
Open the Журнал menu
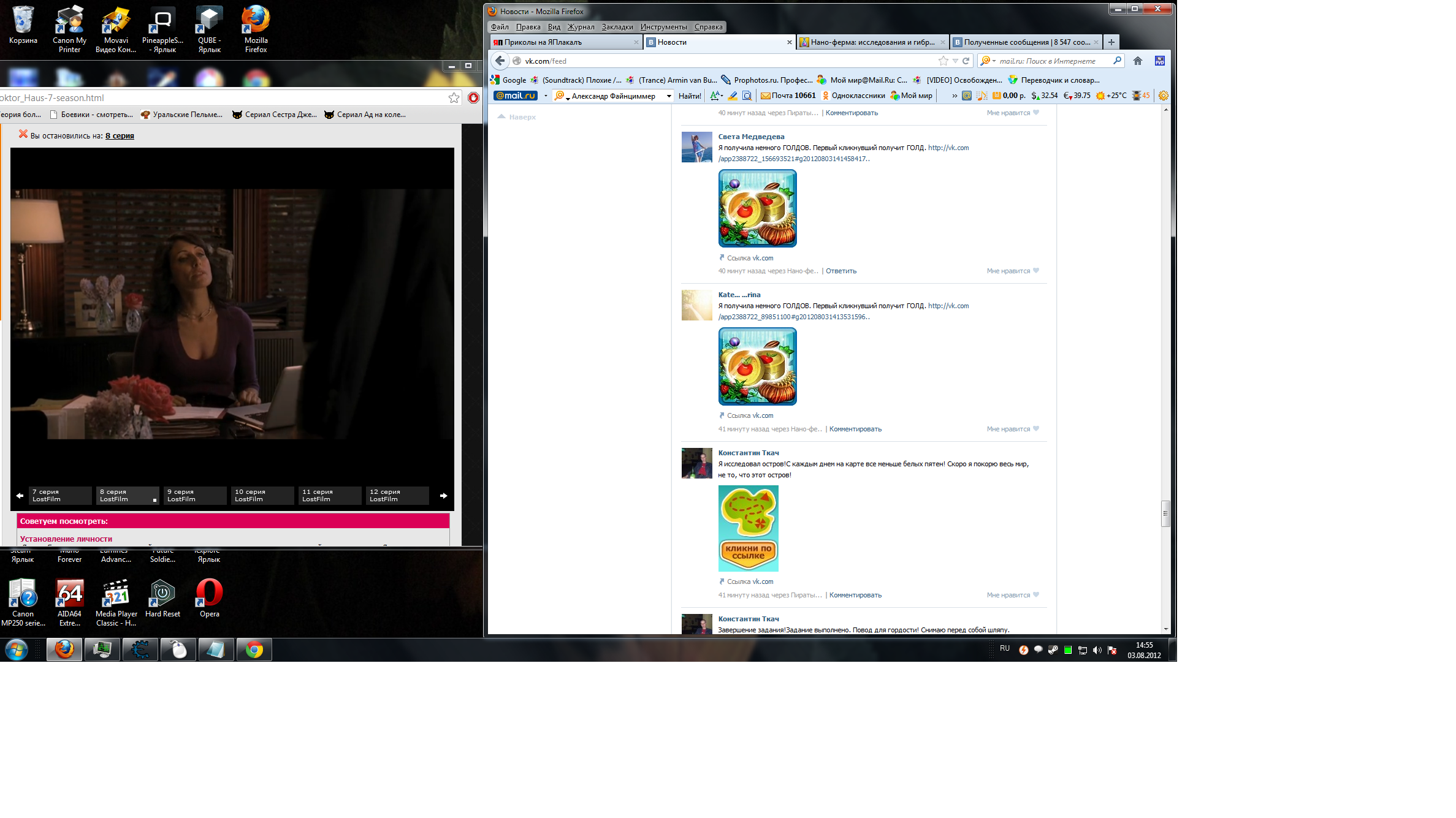click(x=581, y=27)
